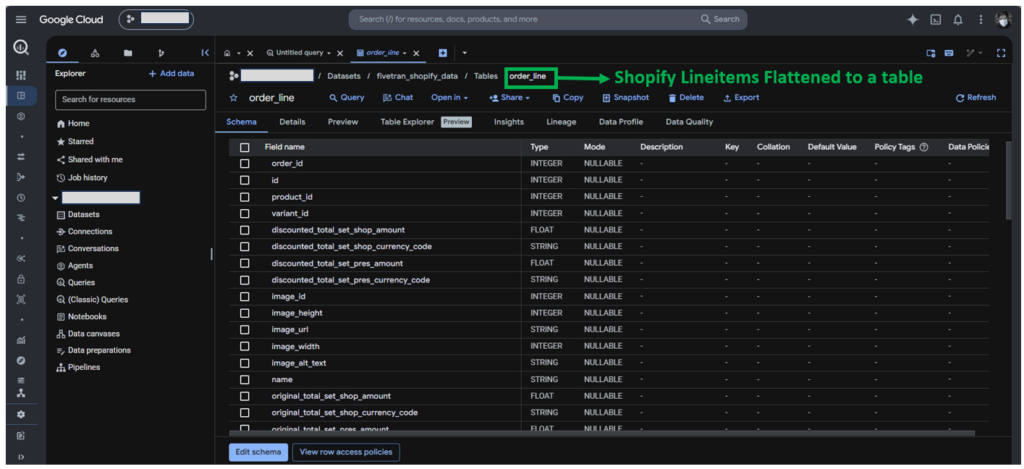Open the Data Profile tab
Image resolution: width=1024 pixels, height=469 pixels.
tap(620, 122)
